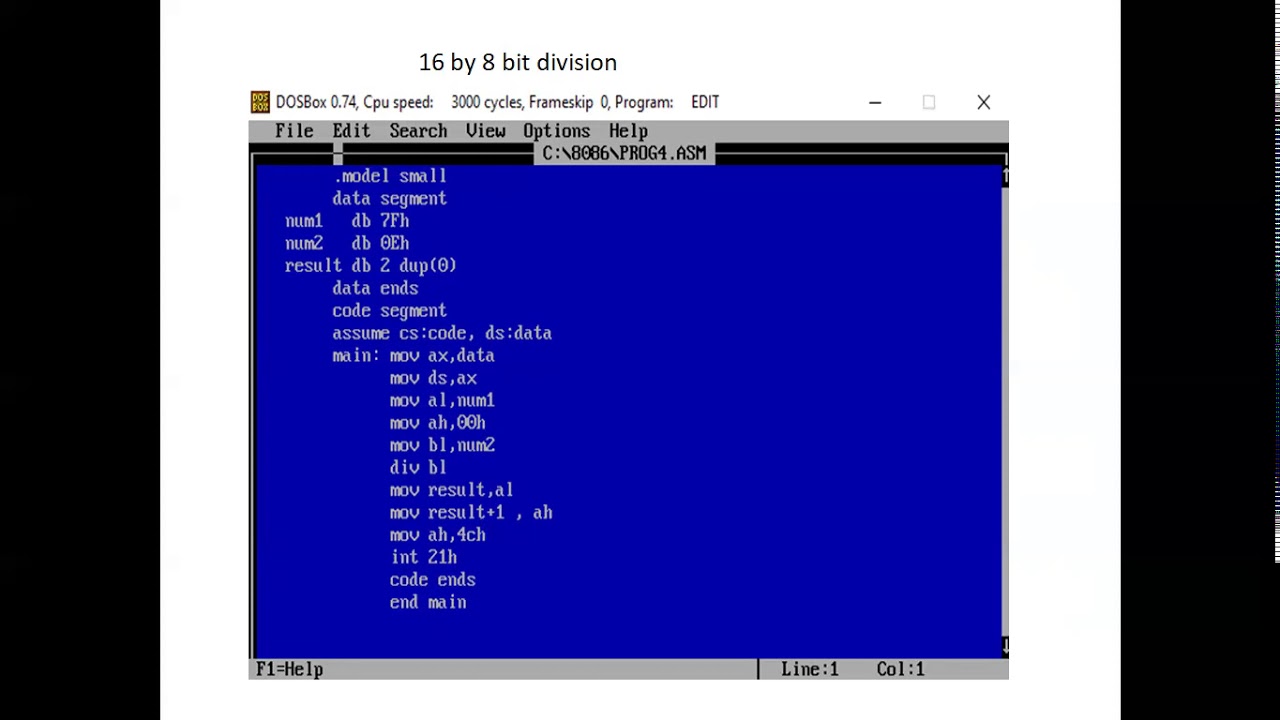Open the Help menu
Screen dimensions: 1280x720
(x=628, y=131)
